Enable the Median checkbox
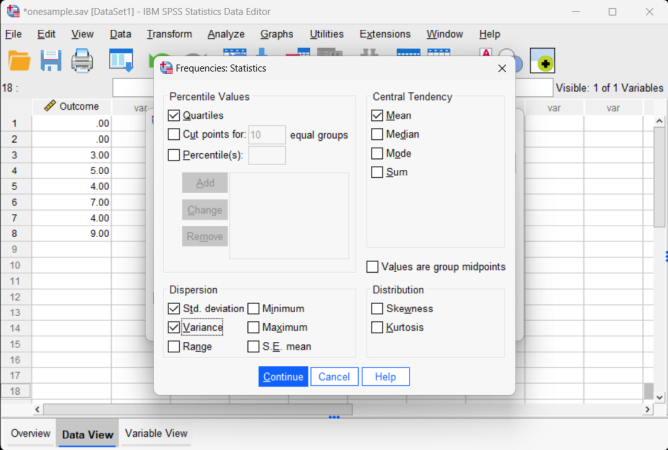The image size is (668, 450). pos(377,134)
